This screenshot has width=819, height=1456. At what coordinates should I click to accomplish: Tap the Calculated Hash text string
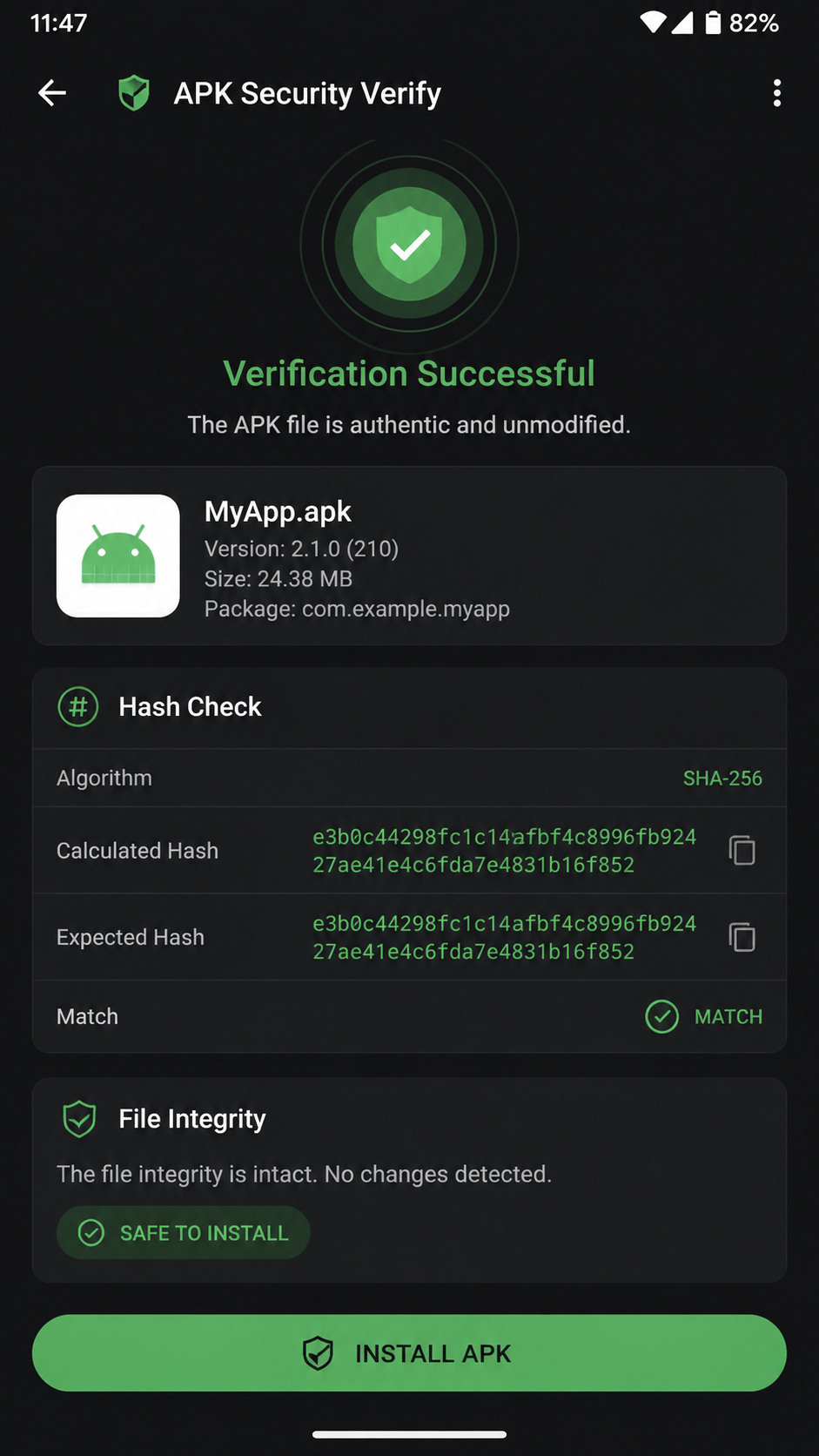coord(505,851)
